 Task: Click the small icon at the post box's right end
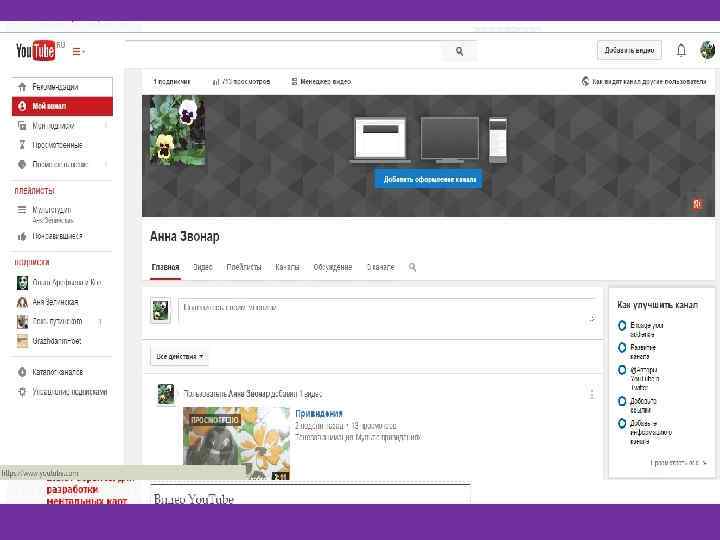[x=593, y=318]
